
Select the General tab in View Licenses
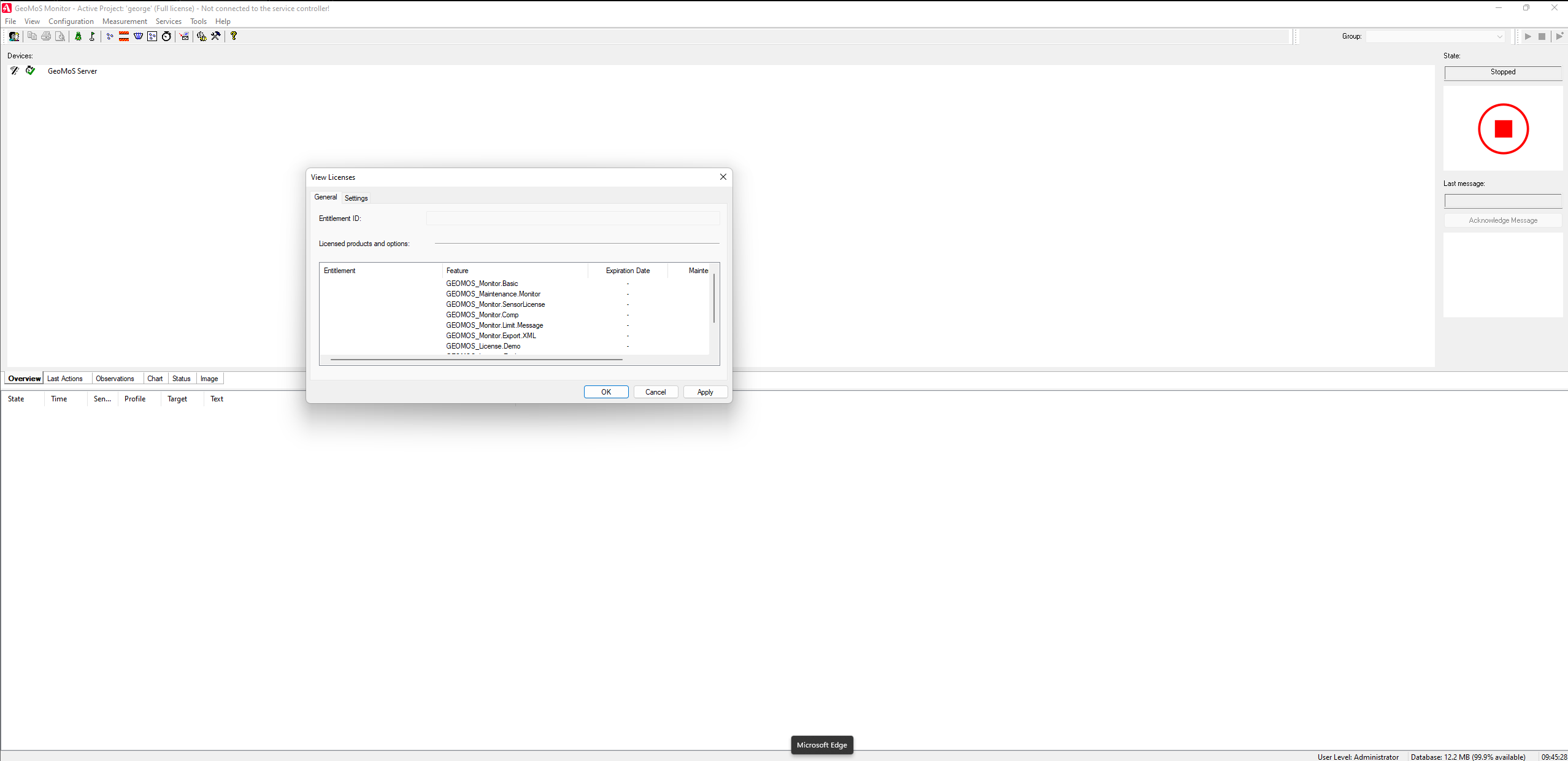coord(326,197)
